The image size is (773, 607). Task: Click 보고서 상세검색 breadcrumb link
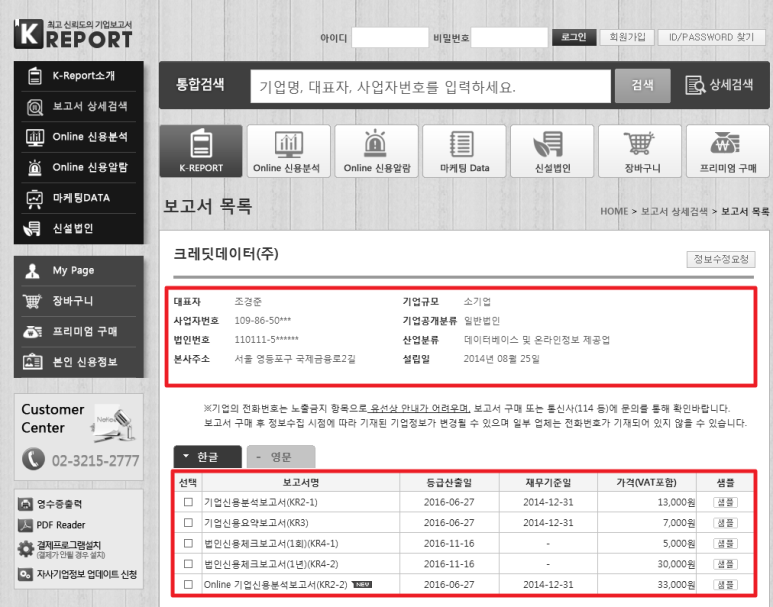point(674,212)
